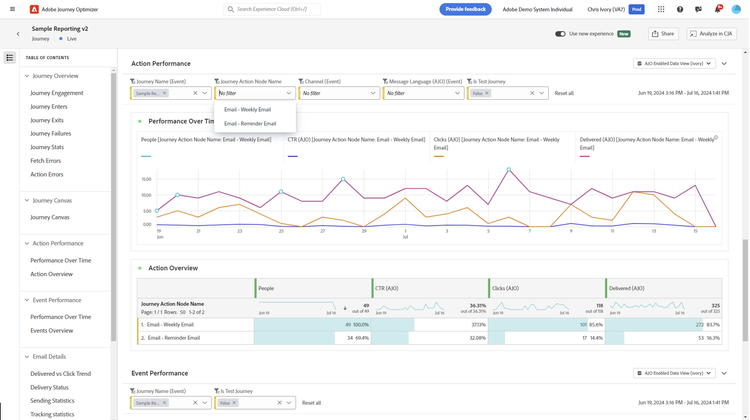Screen dimensions: 750x420
Task: Open the app switcher grid
Action: coord(661,9)
